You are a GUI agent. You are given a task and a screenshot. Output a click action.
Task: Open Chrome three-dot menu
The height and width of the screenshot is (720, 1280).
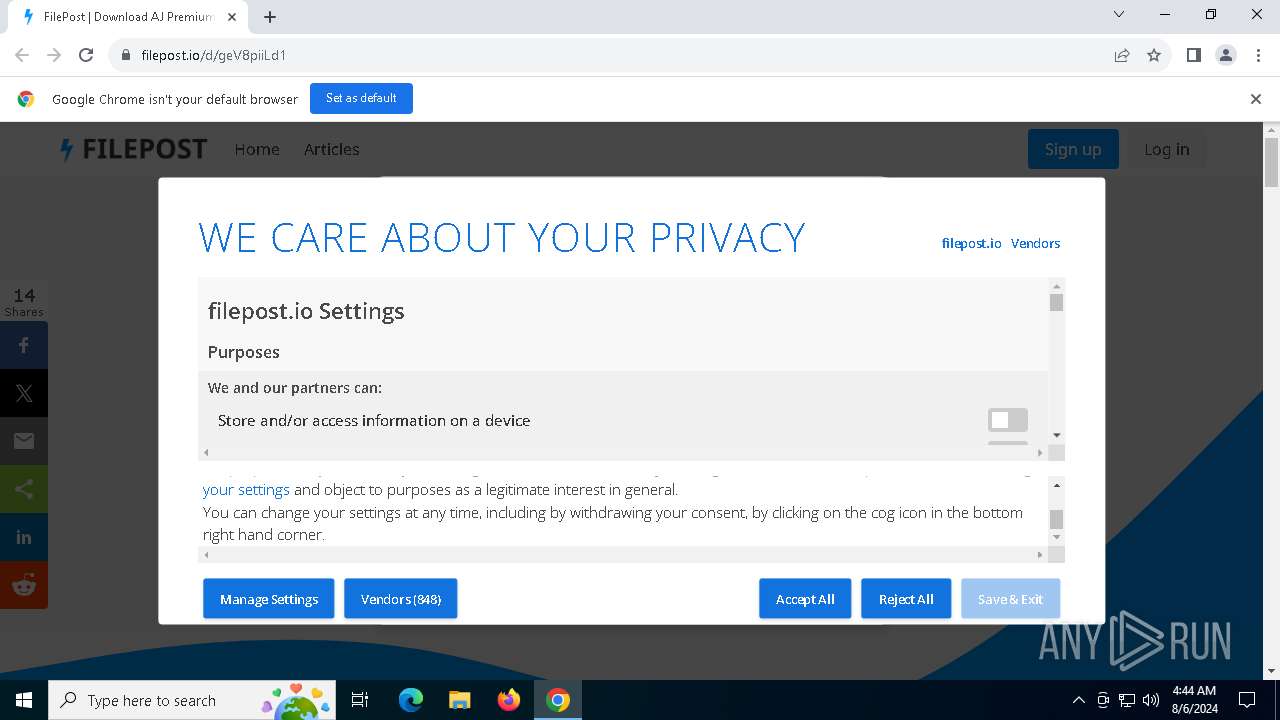click(1258, 55)
